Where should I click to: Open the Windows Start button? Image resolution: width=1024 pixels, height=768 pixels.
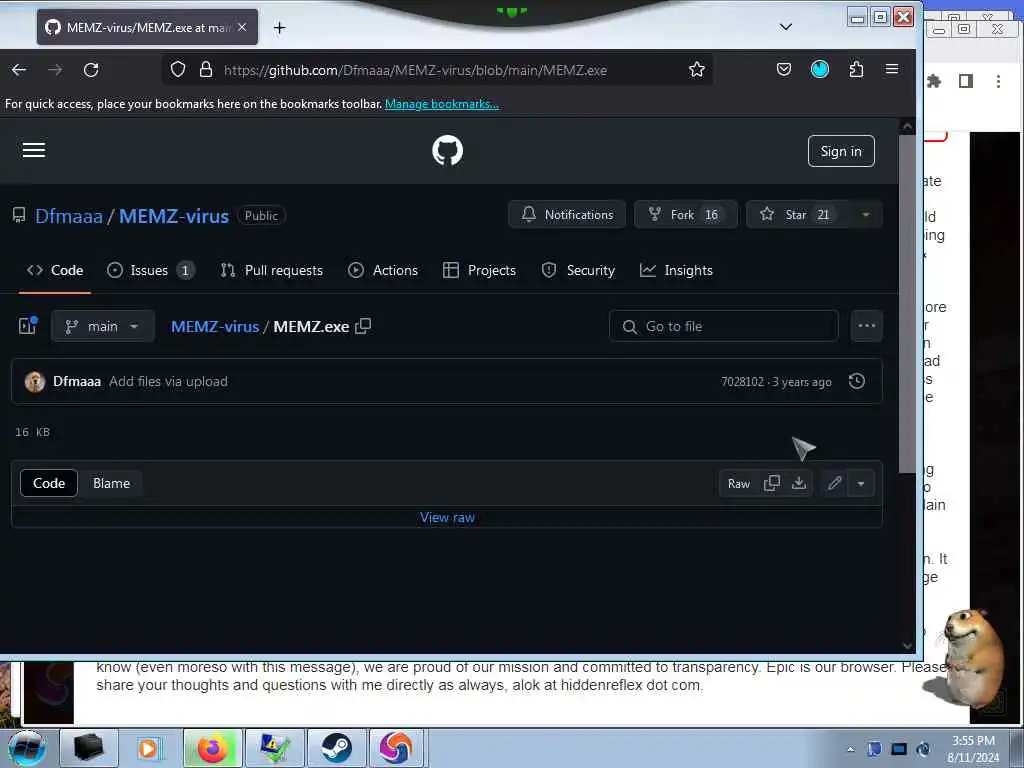point(27,748)
